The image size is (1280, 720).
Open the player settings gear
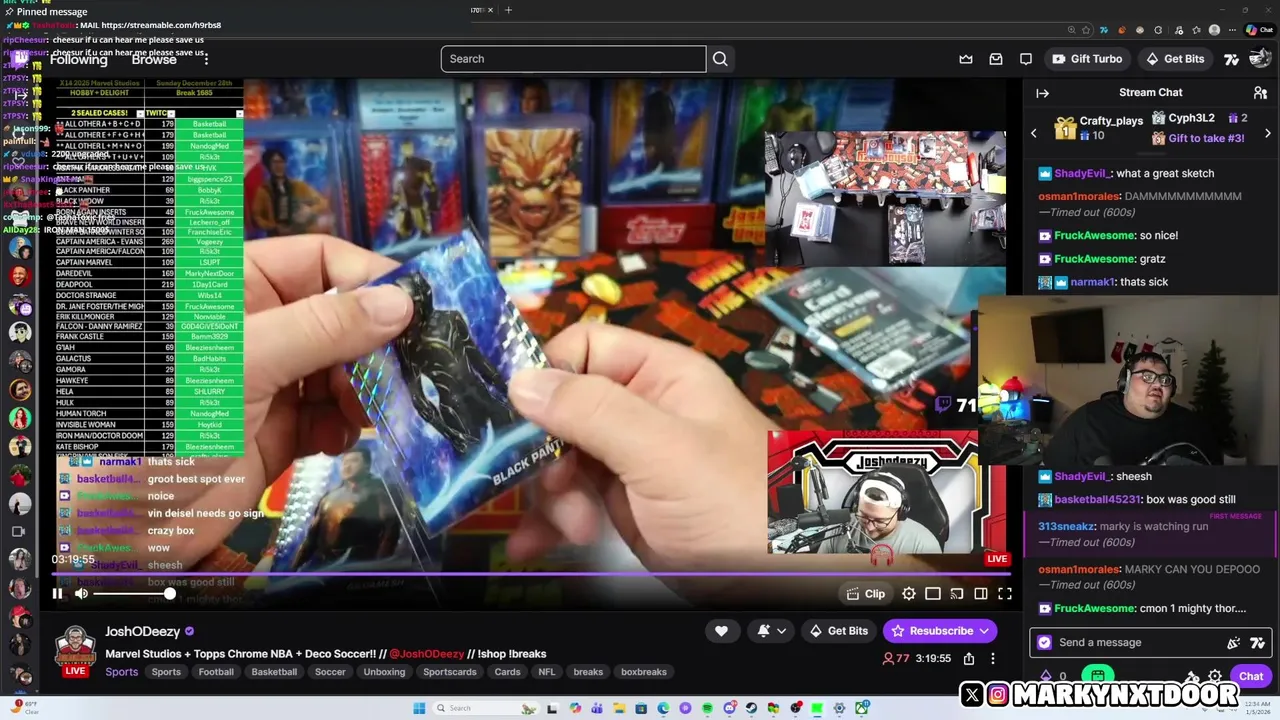(x=909, y=594)
